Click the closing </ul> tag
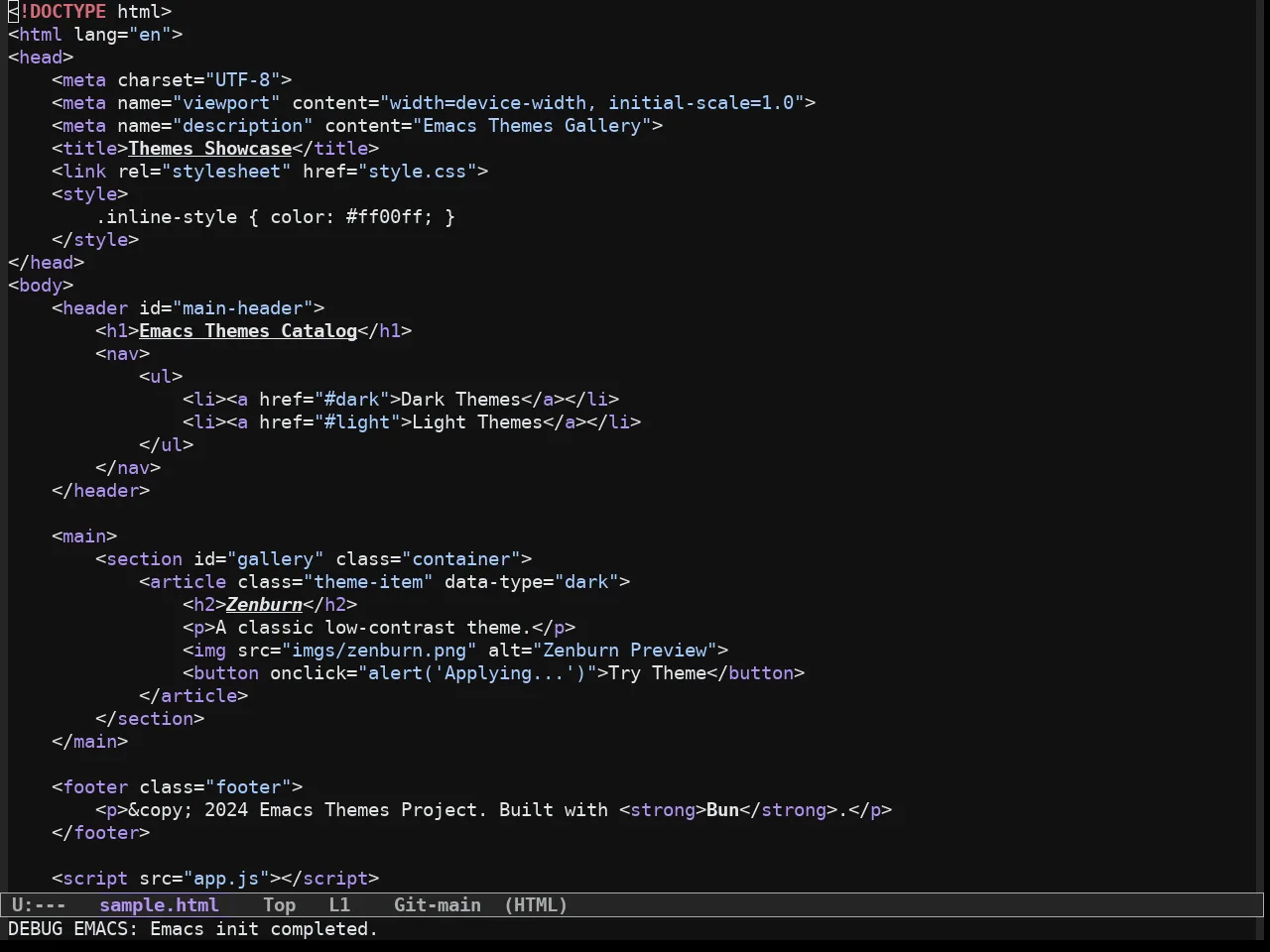The height and width of the screenshot is (952, 1270). pyautogui.click(x=167, y=445)
